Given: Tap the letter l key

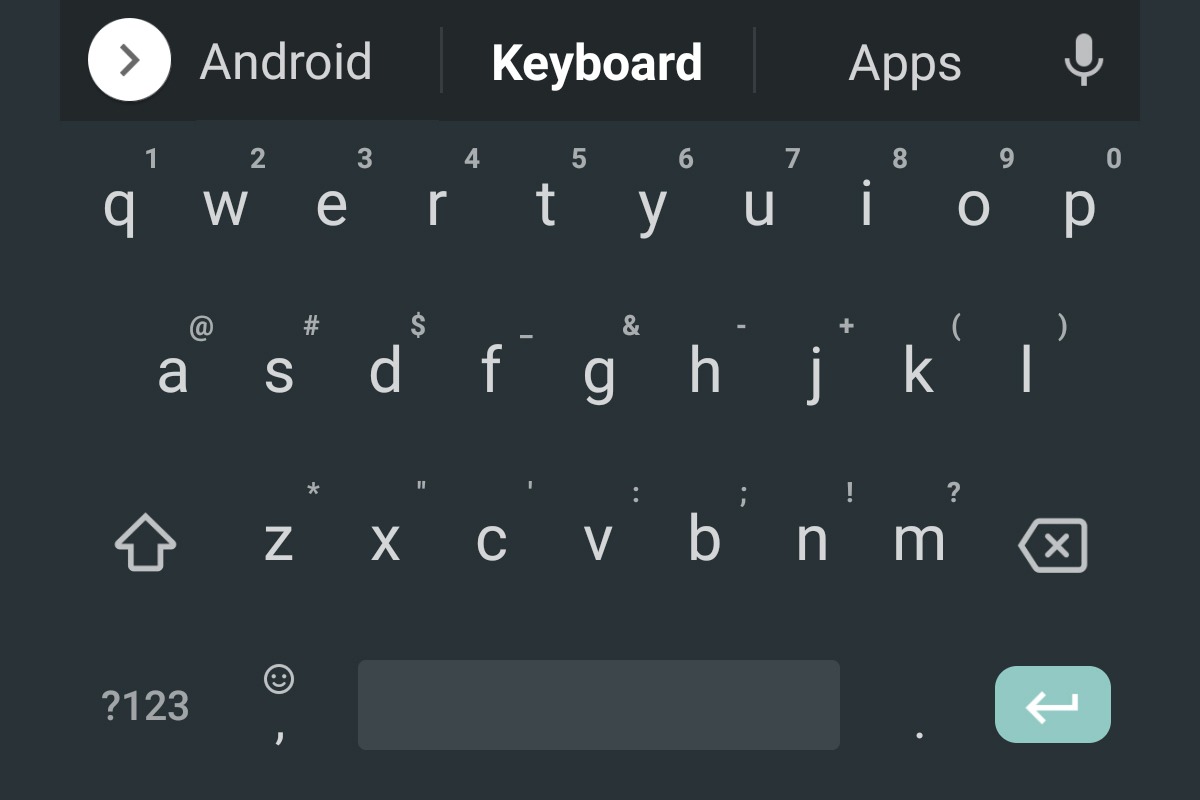Looking at the screenshot, I should 1026,370.
